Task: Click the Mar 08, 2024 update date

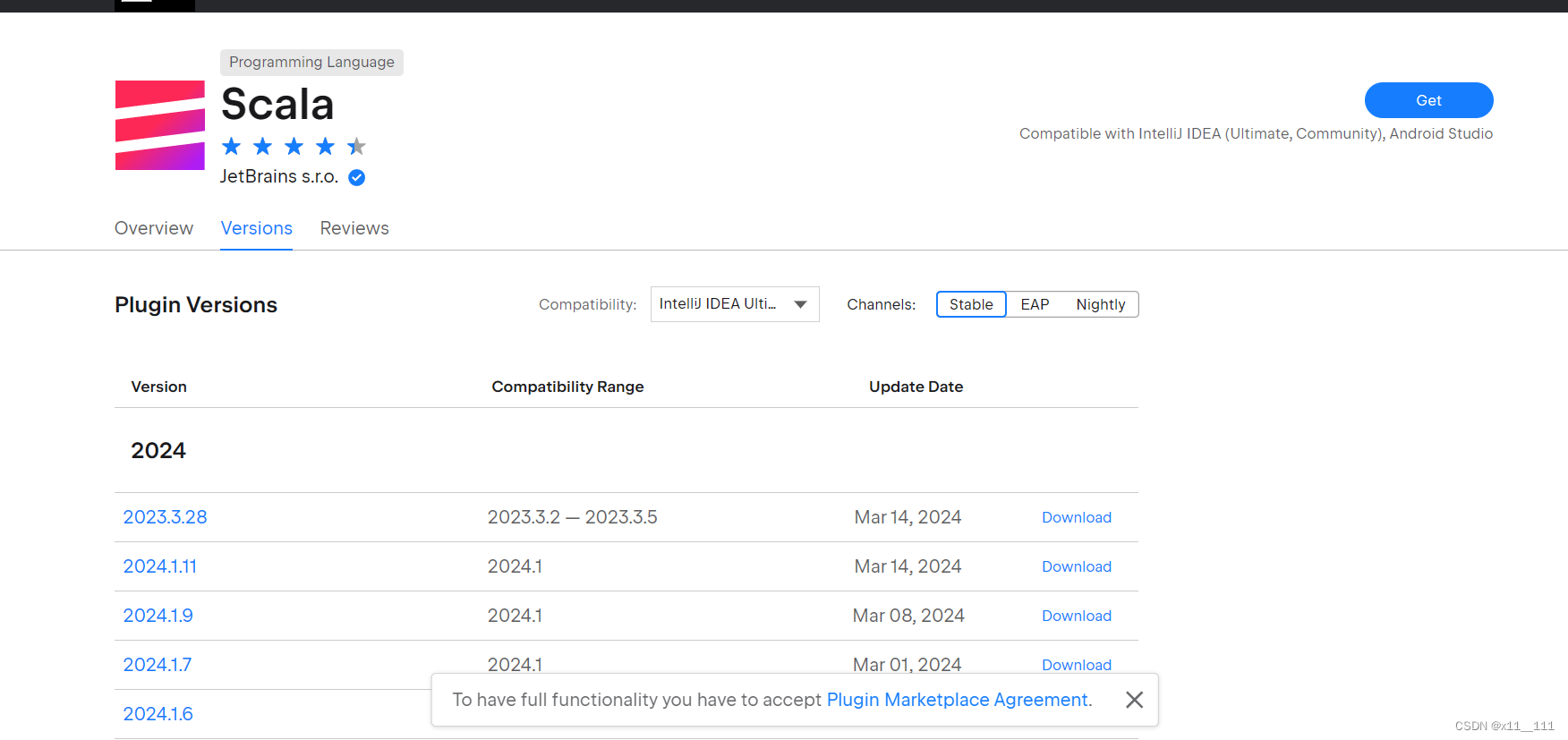Action: coord(908,616)
